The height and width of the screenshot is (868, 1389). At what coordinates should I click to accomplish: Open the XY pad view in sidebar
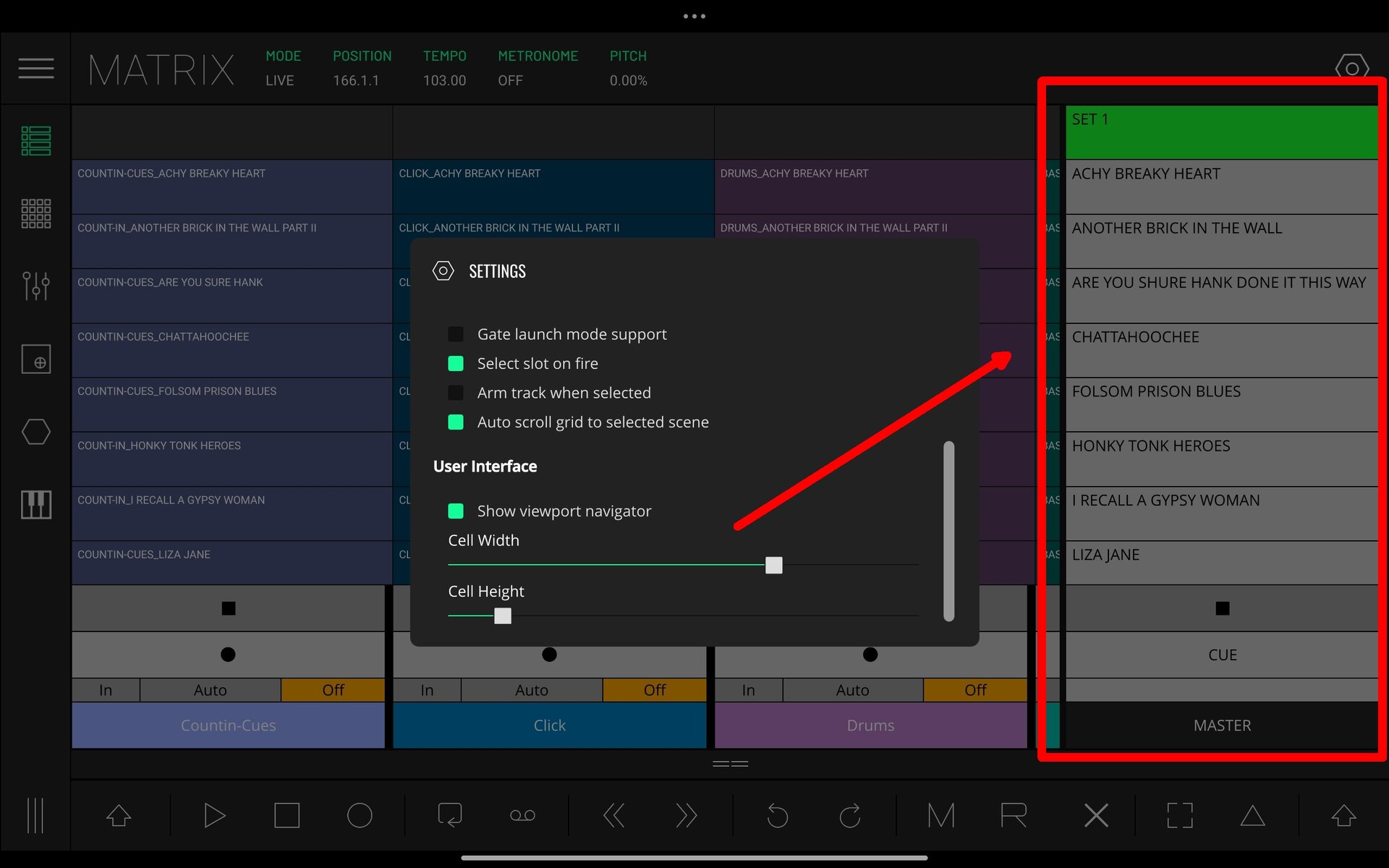click(36, 359)
